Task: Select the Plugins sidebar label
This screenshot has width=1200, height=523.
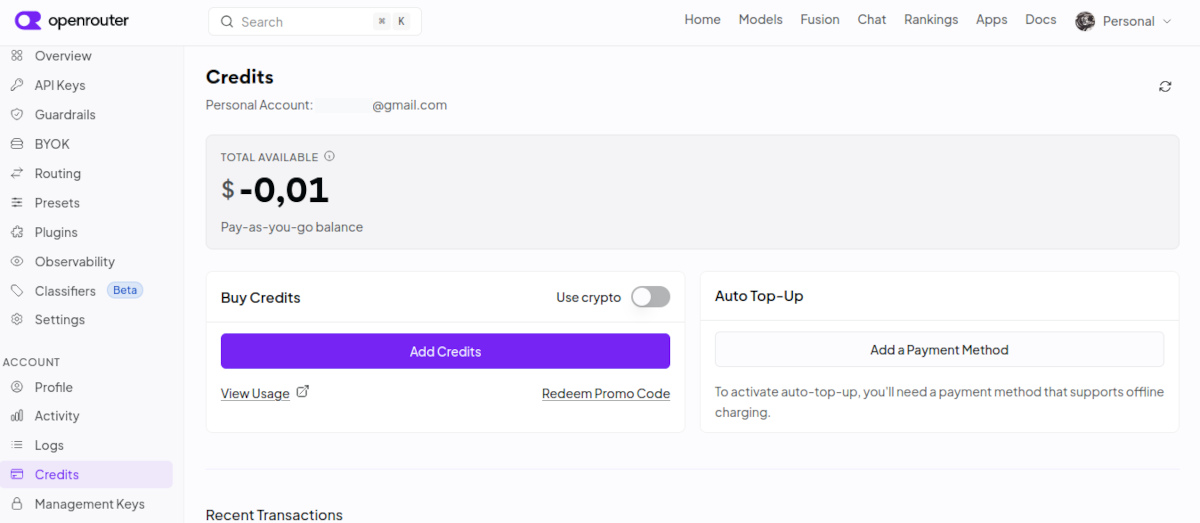Action: tap(56, 232)
